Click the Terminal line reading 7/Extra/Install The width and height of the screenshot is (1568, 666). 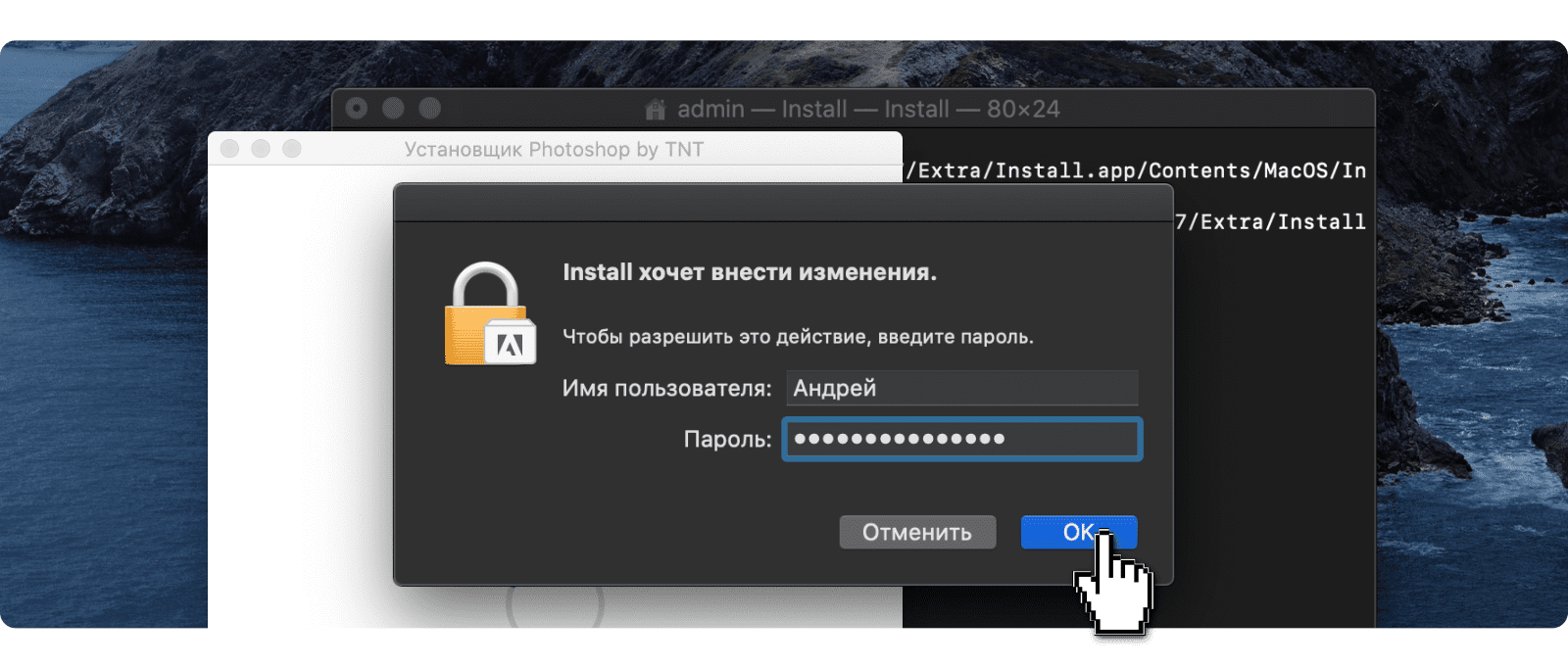1271,222
